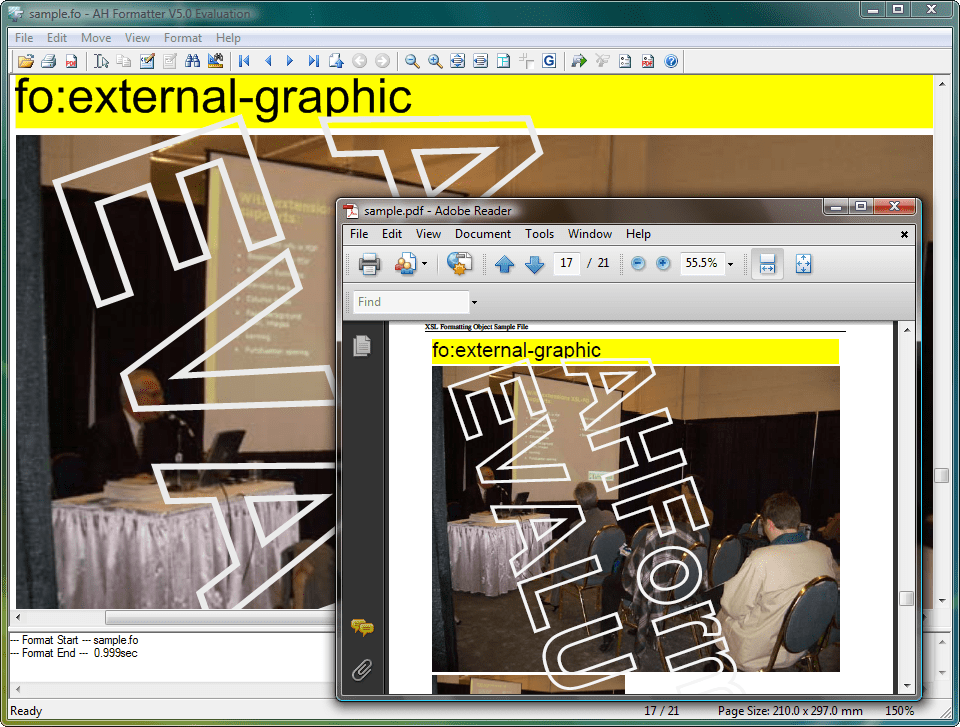Click the AH Formatter horizontal scrollbar thumb
The height and width of the screenshot is (727, 960).
click(220, 617)
